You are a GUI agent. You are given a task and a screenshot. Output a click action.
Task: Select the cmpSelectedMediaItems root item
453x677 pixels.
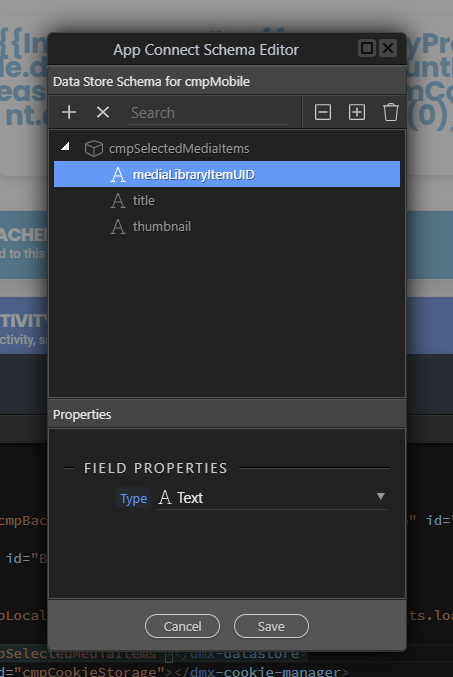coord(179,149)
